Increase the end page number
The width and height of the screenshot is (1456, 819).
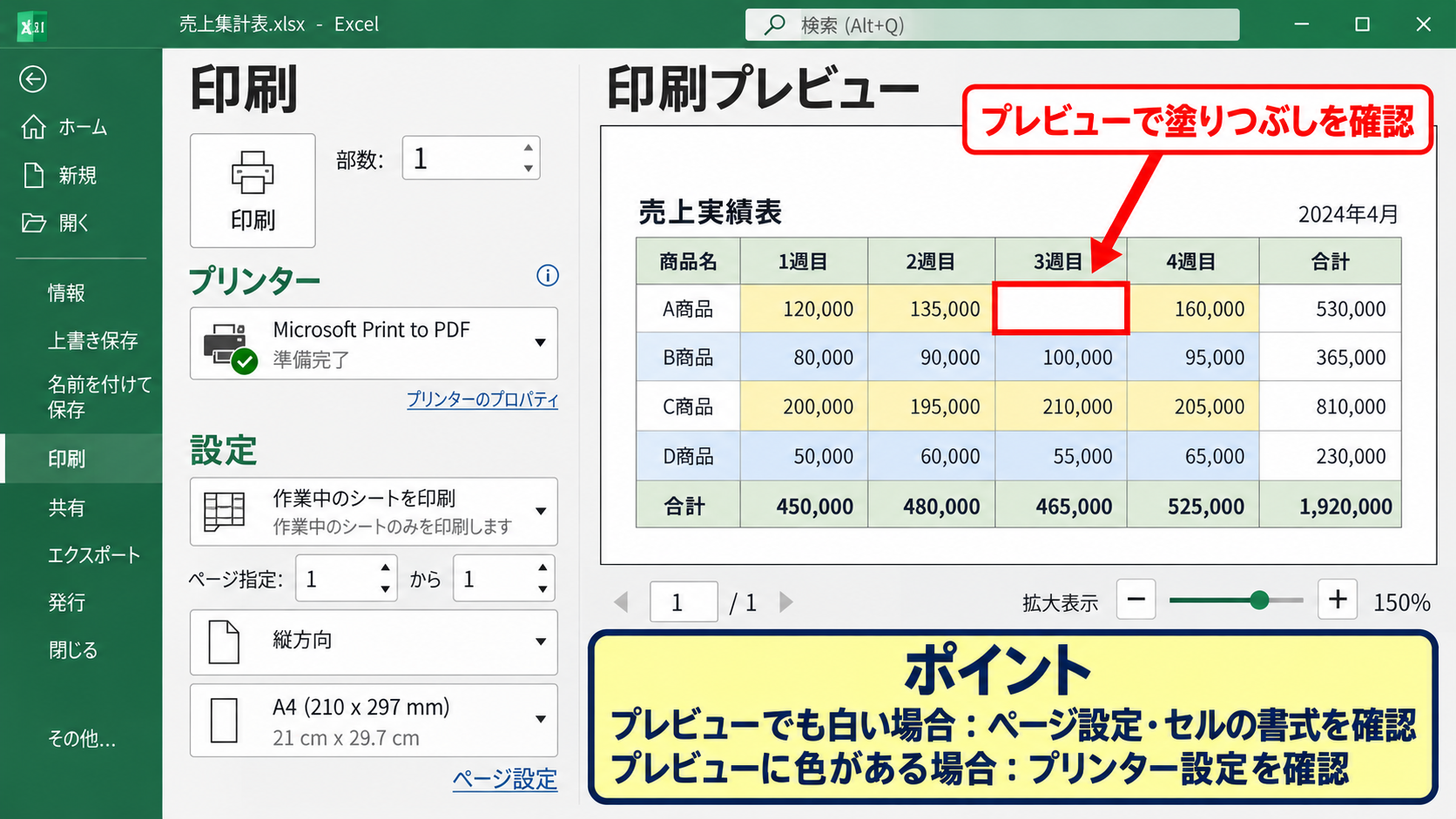(x=543, y=567)
